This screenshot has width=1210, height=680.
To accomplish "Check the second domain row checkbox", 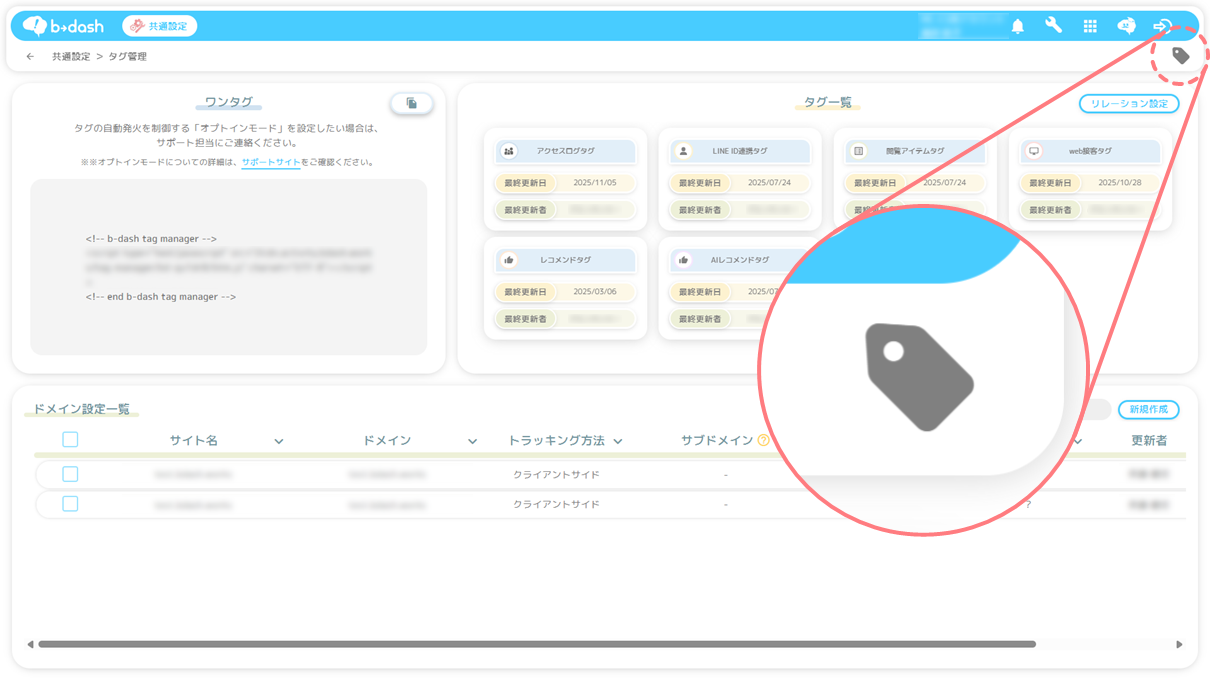I will coord(70,504).
